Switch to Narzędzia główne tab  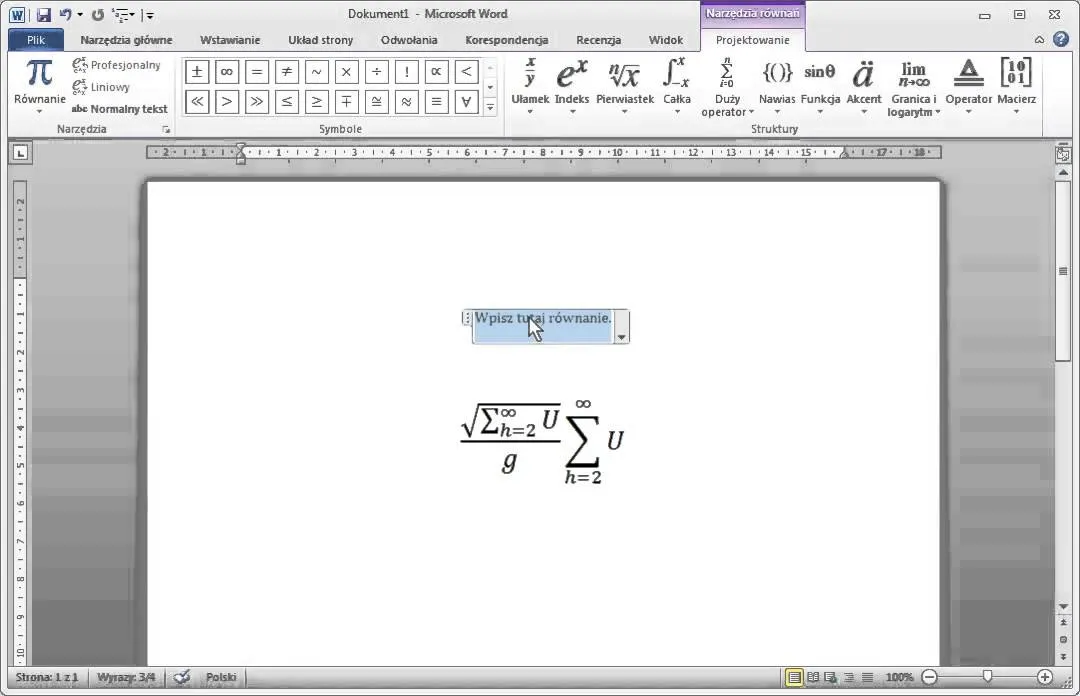pos(126,40)
